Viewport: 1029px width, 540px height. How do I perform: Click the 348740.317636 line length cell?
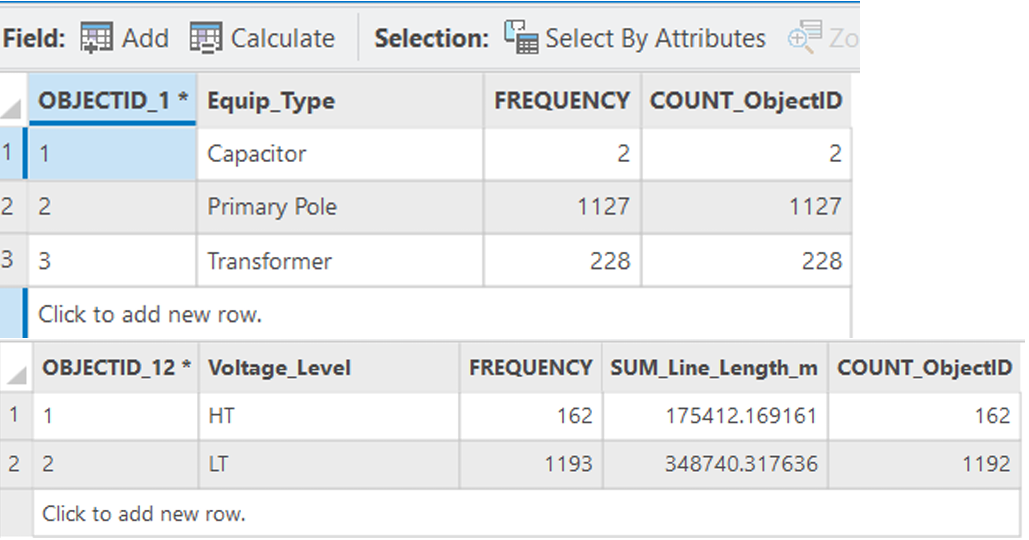pos(715,464)
